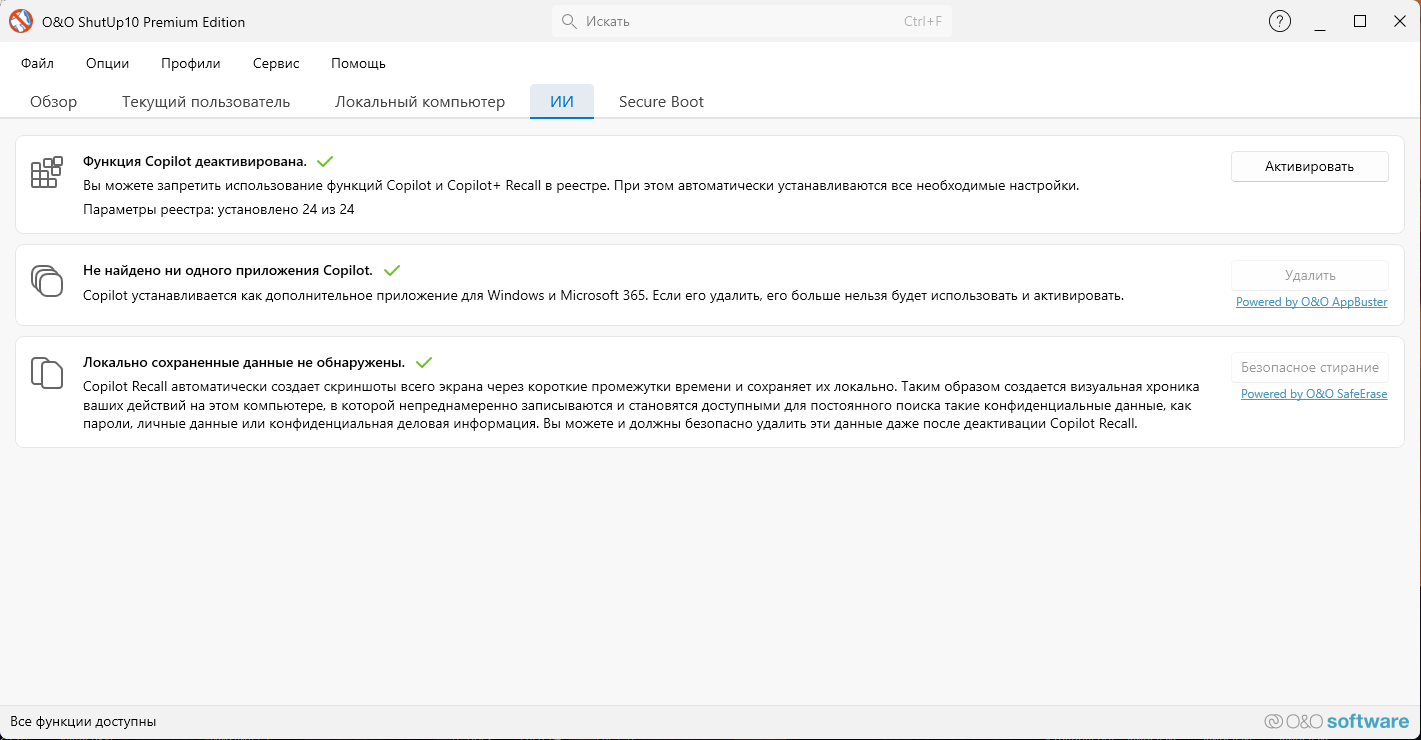Click the heading 'Функция Copilot деактивирована.'
Image resolution: width=1421 pixels, height=740 pixels.
click(195, 161)
